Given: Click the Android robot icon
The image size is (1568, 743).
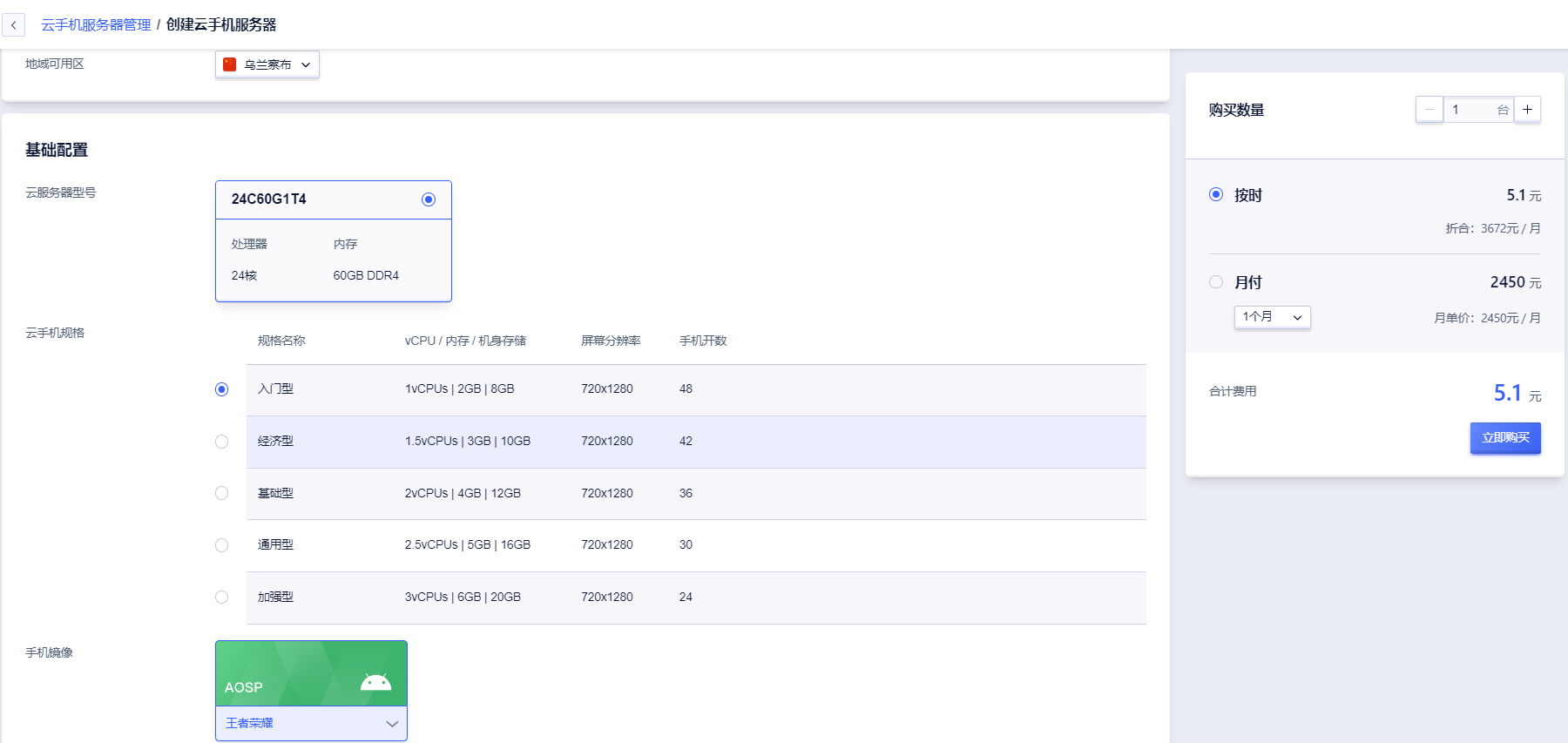Looking at the screenshot, I should click(375, 682).
